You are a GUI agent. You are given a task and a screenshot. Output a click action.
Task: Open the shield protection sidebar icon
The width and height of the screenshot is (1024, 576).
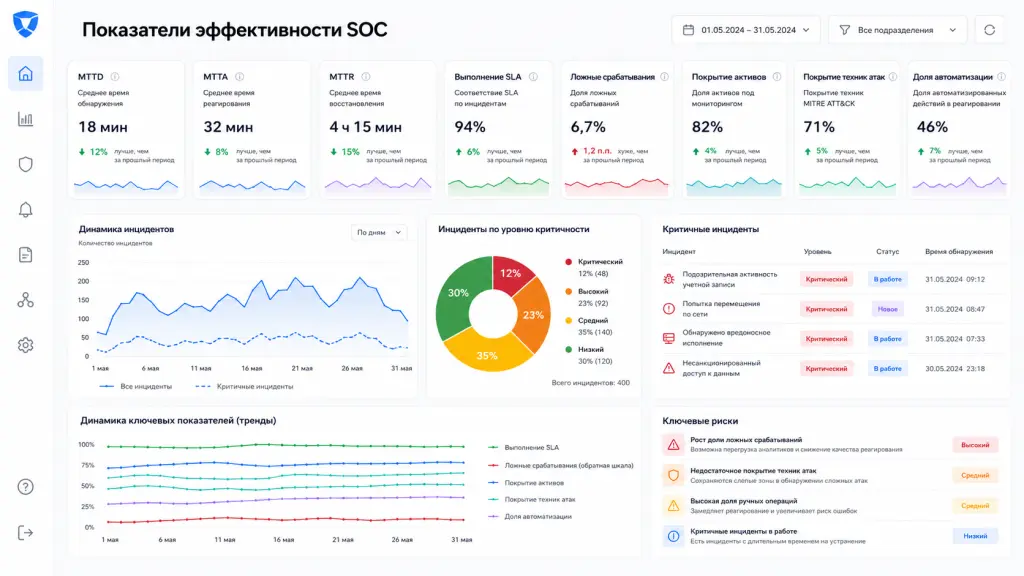[x=25, y=164]
